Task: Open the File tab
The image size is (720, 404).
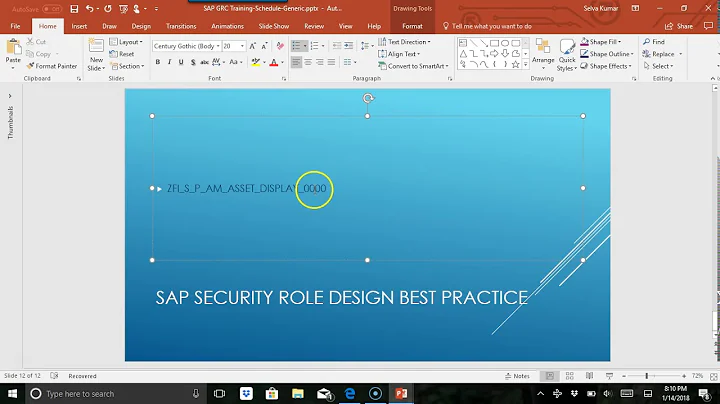Action: [15, 26]
